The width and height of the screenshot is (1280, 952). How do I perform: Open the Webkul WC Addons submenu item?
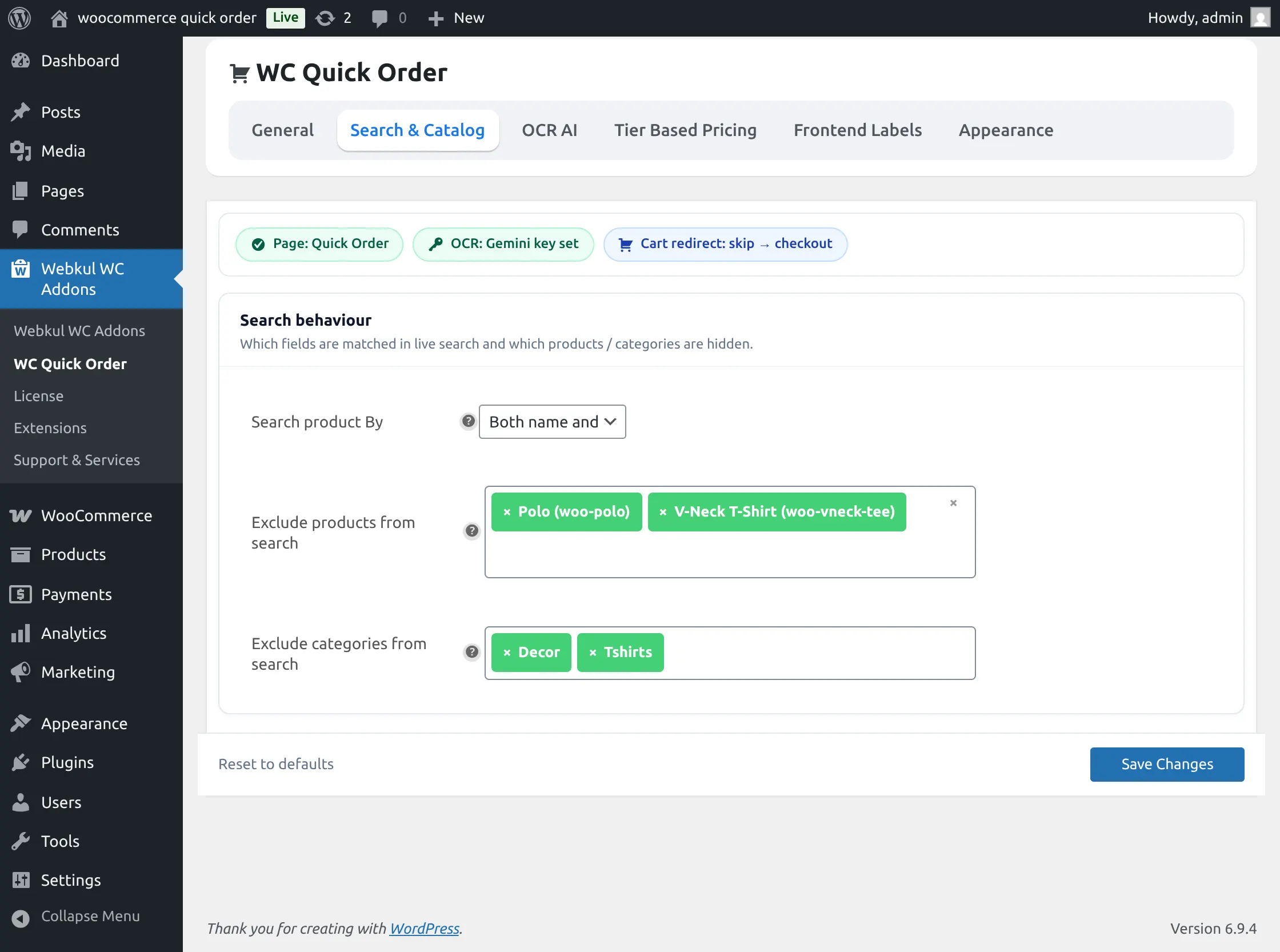coord(79,331)
